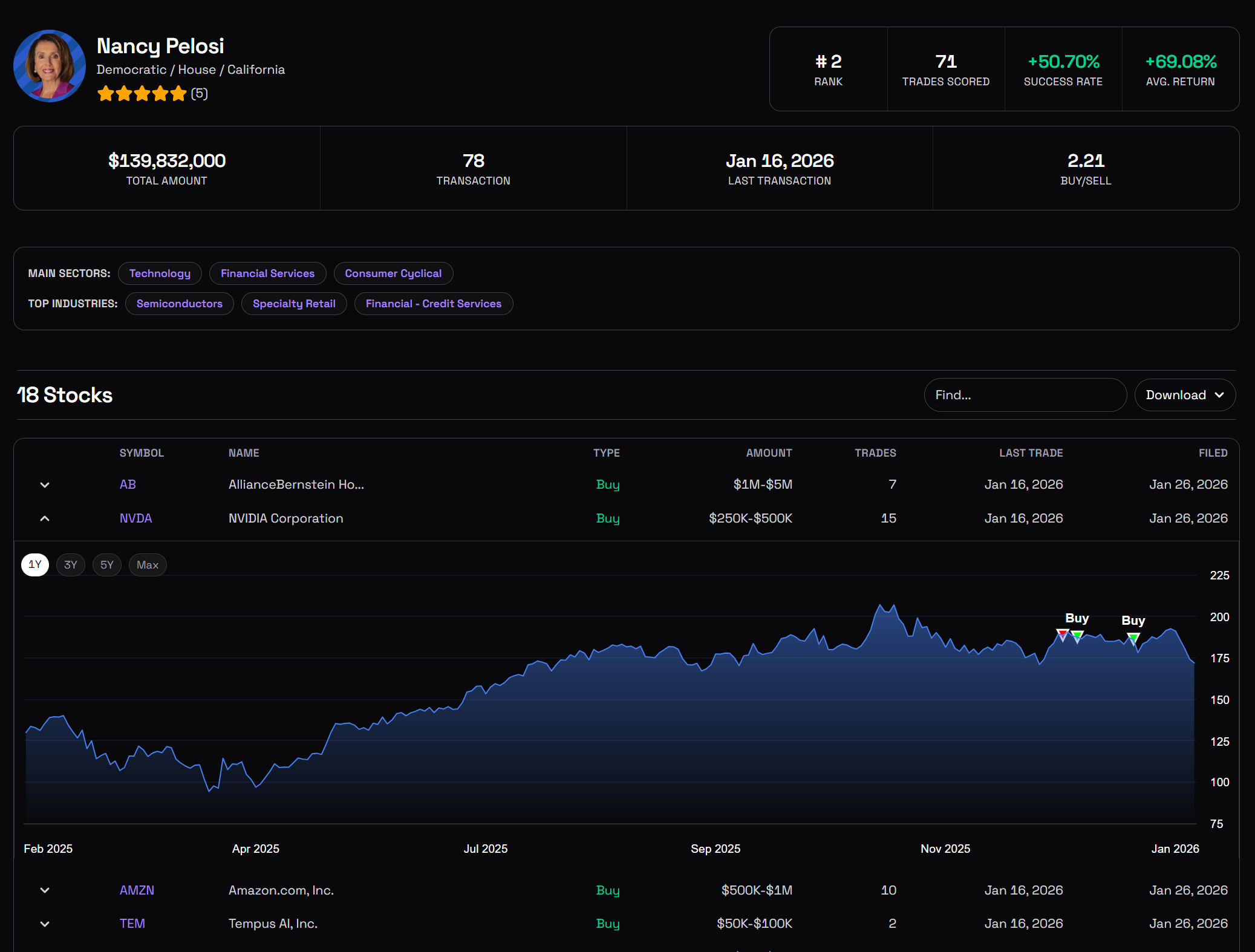
Task: Click the red sell marker on the chart
Action: pyautogui.click(x=1062, y=634)
